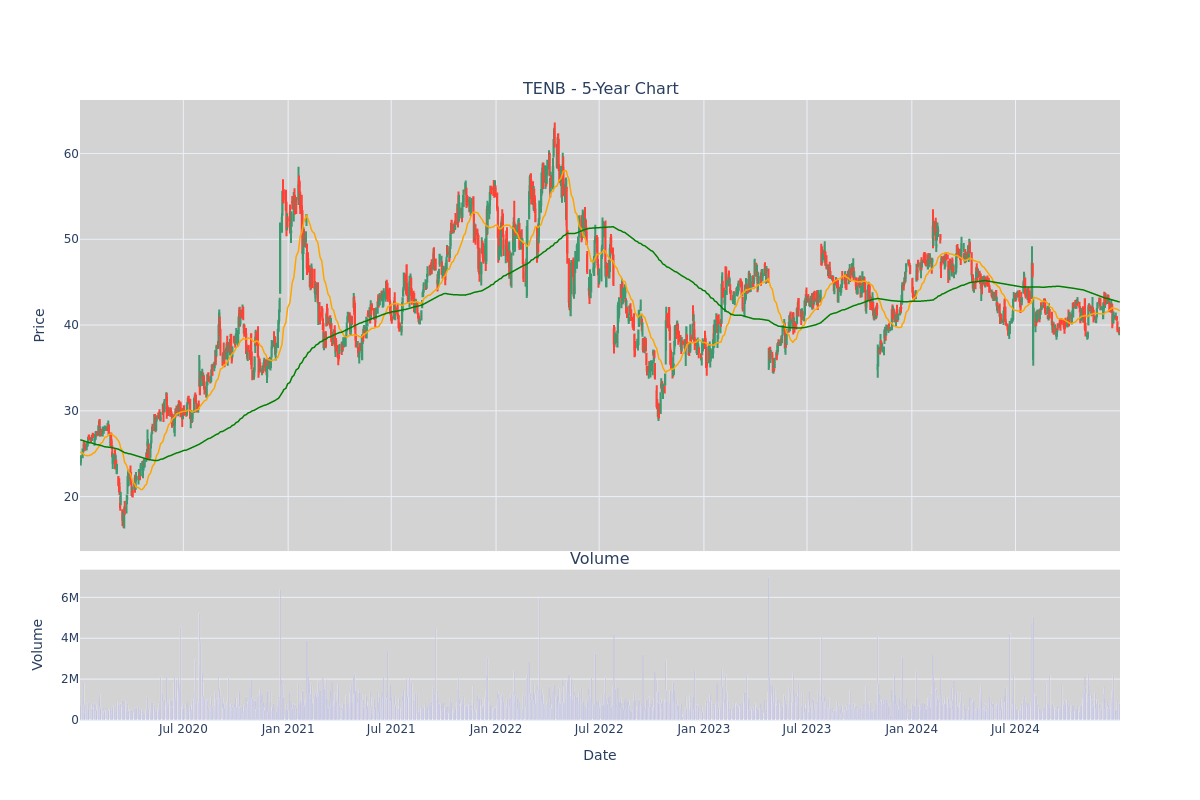Select the 'Volume' subplot title

(x=600, y=559)
